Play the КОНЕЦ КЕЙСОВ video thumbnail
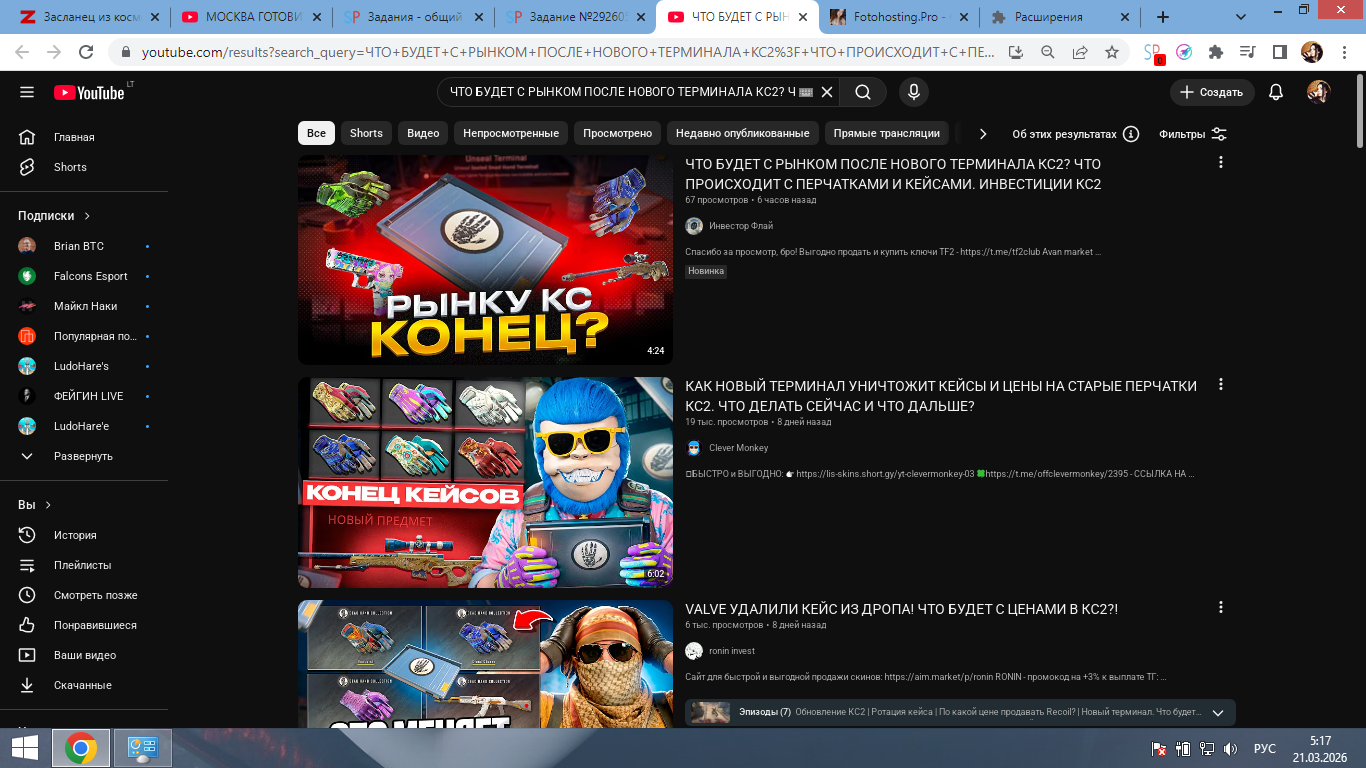 [x=485, y=482]
